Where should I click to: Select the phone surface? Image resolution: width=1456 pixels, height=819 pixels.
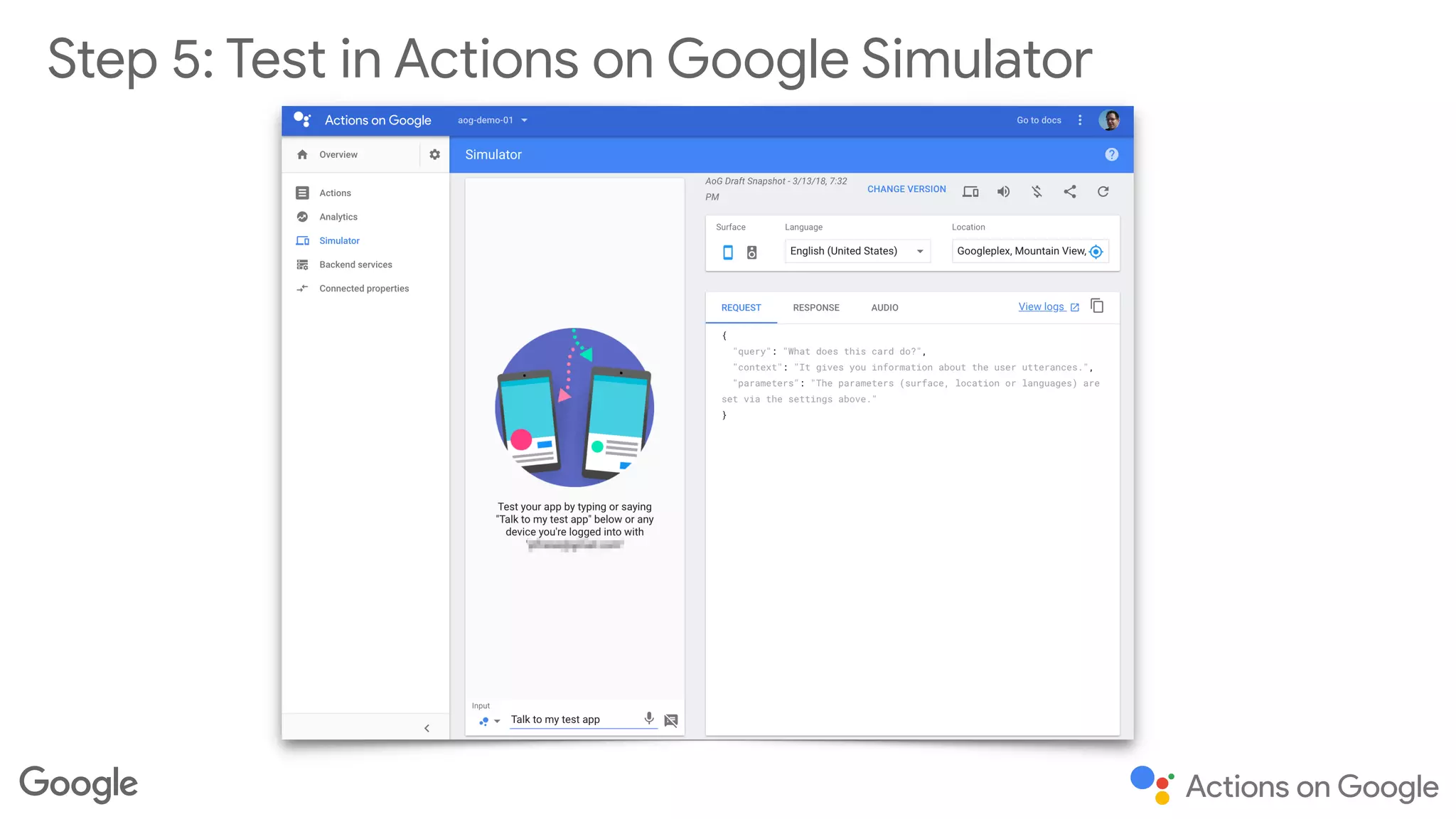[728, 252]
